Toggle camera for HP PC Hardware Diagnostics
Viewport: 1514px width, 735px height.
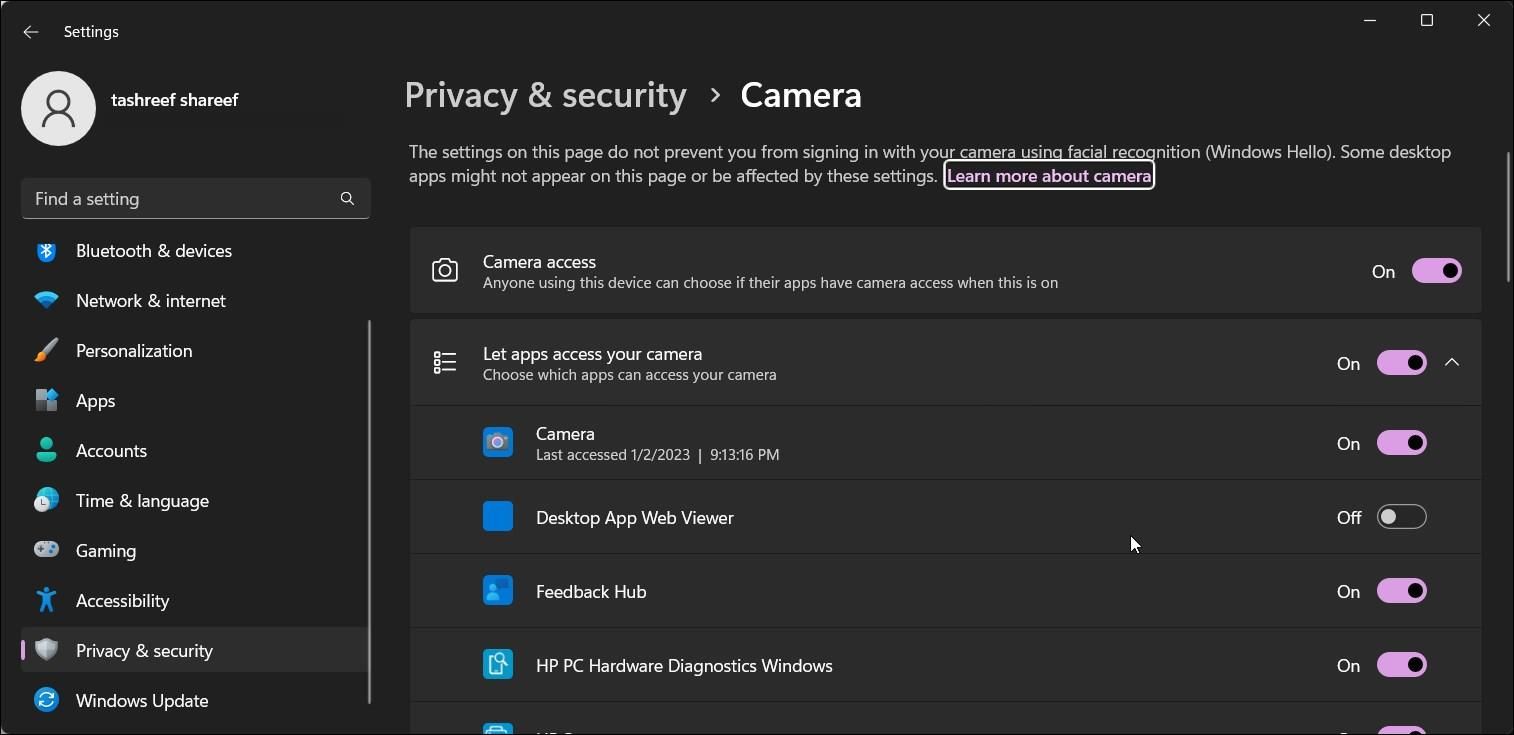point(1401,665)
